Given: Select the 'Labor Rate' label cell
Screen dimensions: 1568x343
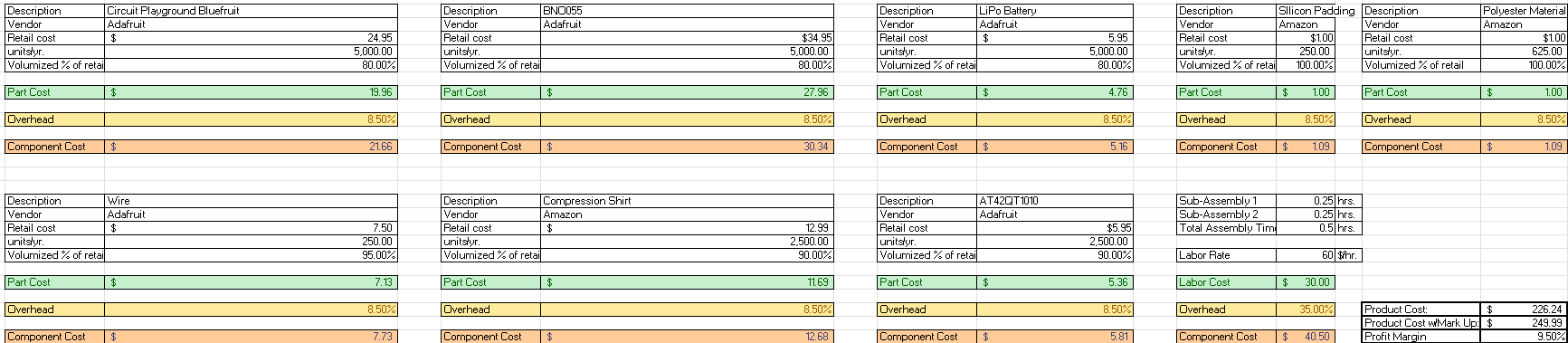Looking at the screenshot, I should 1226,255.
